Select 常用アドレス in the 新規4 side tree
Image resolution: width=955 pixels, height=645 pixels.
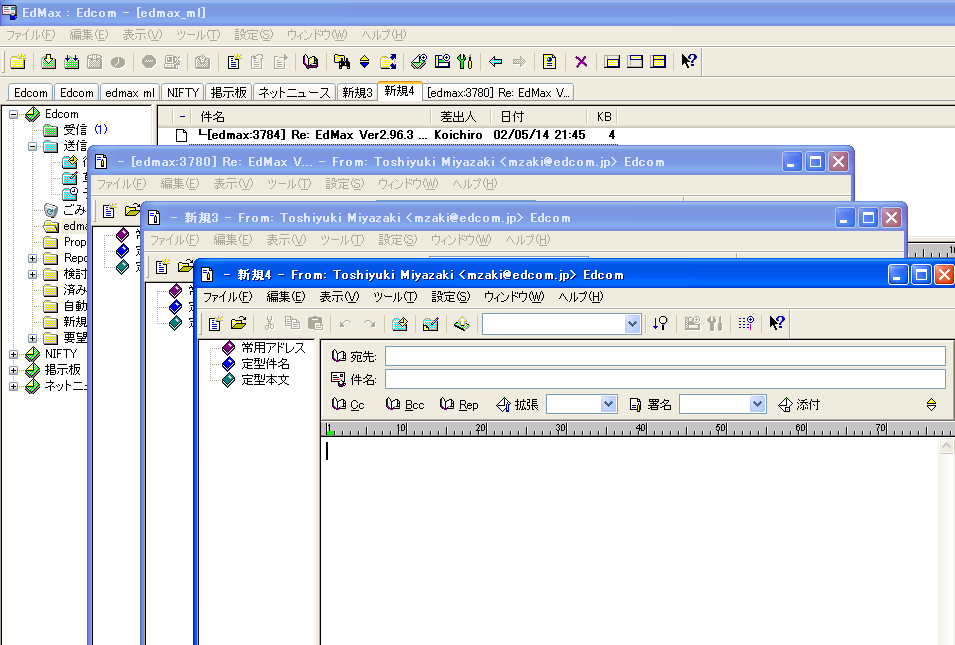point(273,348)
